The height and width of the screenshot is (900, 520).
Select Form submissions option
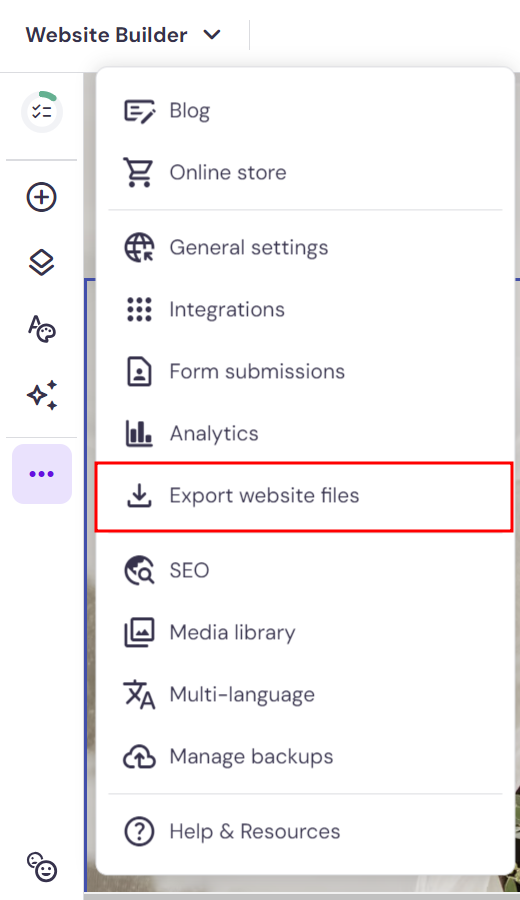coord(304,371)
